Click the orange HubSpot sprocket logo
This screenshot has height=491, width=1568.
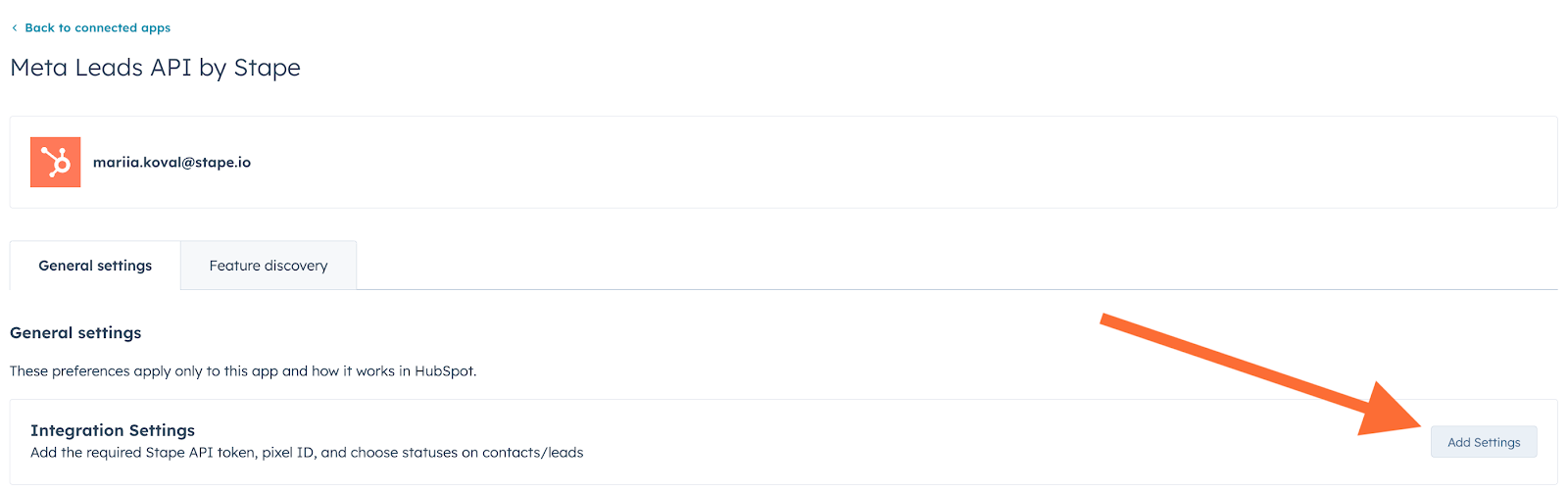[x=56, y=162]
